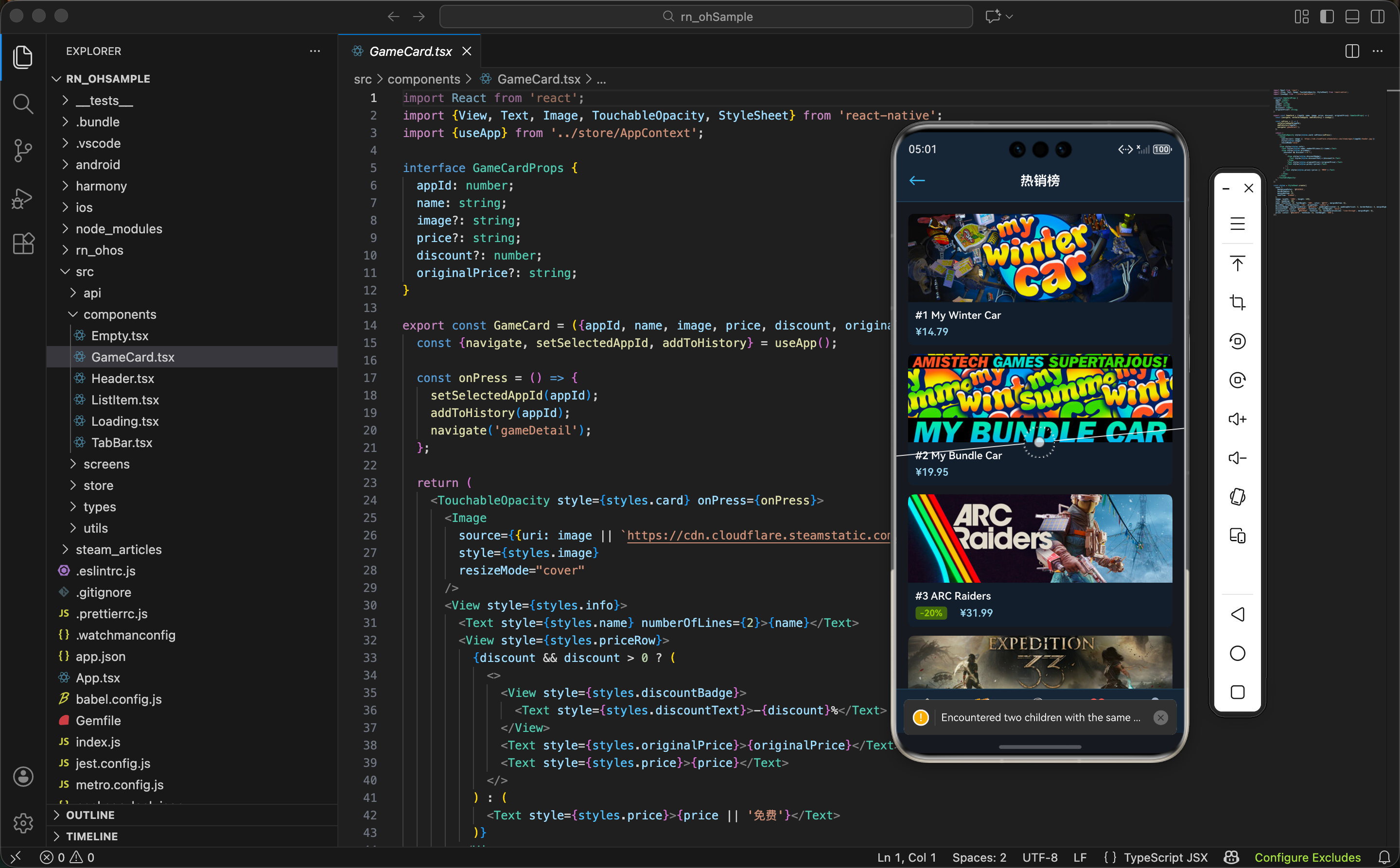1400x868 pixels.
Task: Select the GameCard.tsx editor tab
Action: (x=410, y=51)
